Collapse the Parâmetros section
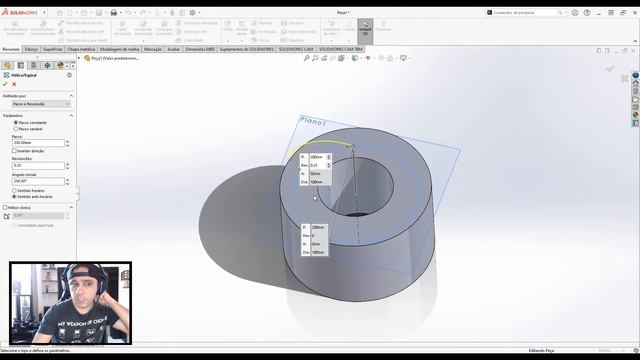Image resolution: width=640 pixels, height=360 pixels. click(71, 116)
